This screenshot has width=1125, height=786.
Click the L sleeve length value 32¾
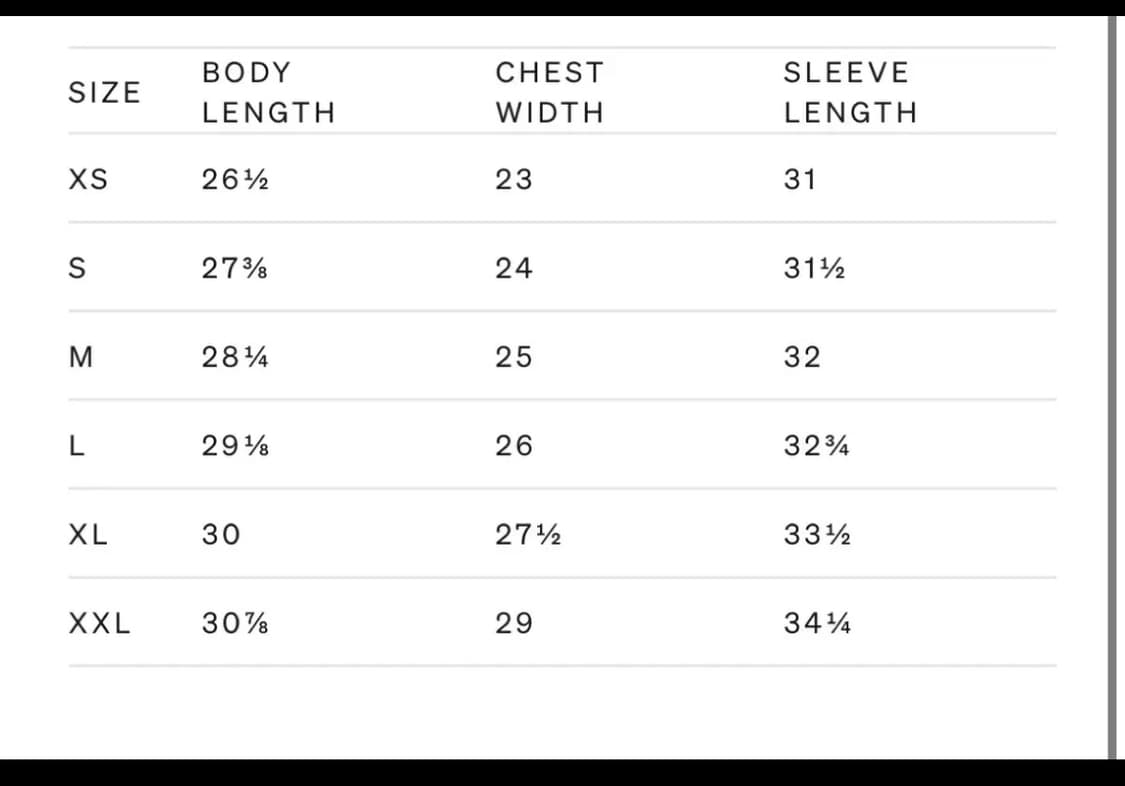(x=817, y=446)
